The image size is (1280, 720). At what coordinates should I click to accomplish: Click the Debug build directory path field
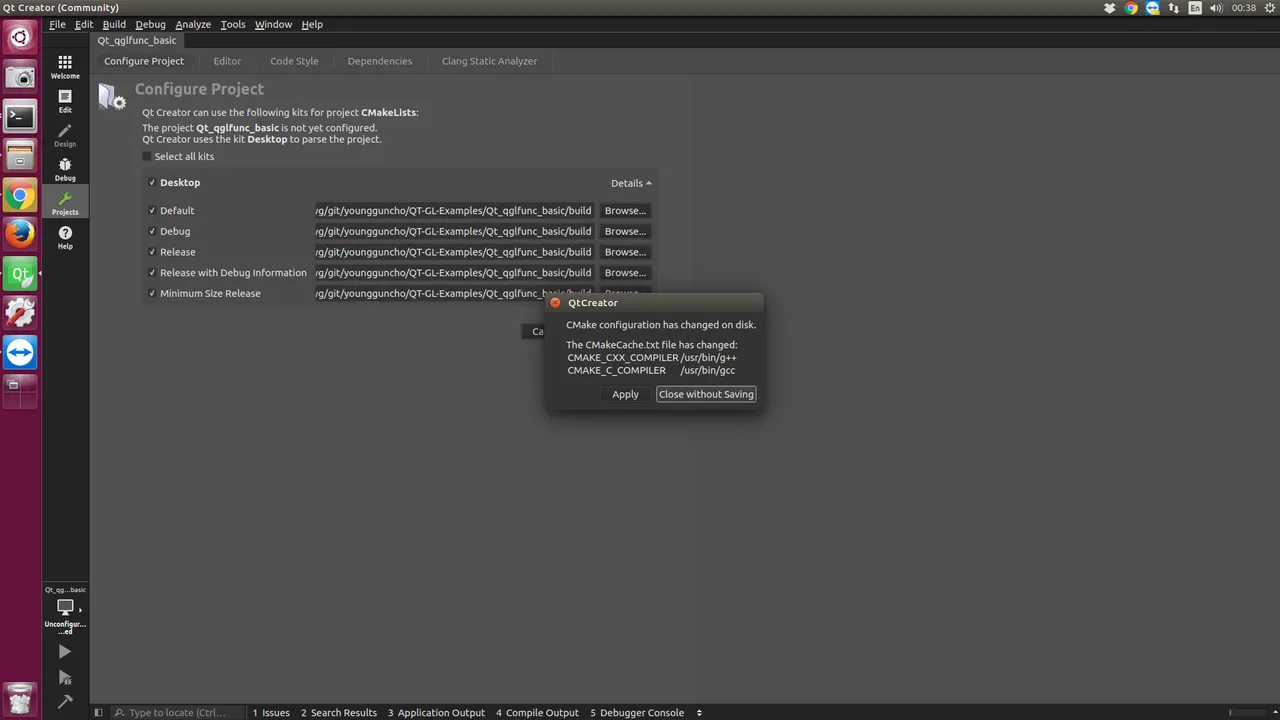click(x=454, y=232)
